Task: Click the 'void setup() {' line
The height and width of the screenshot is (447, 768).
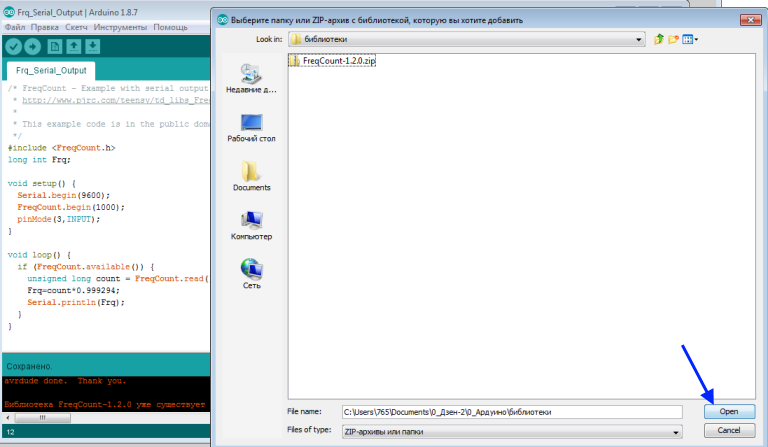Action: coord(42,184)
